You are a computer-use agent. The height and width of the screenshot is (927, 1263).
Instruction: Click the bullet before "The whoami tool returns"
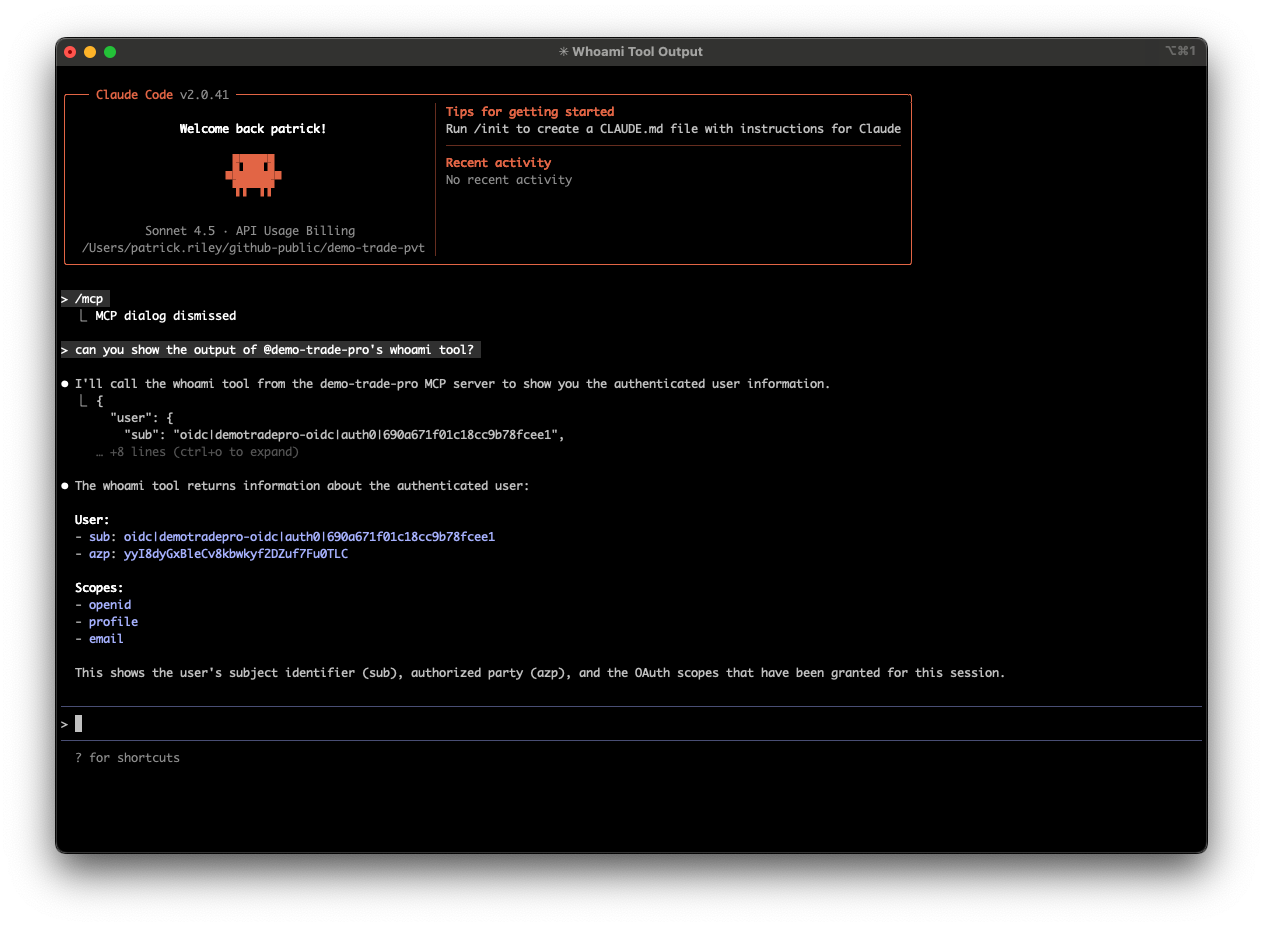(x=65, y=486)
